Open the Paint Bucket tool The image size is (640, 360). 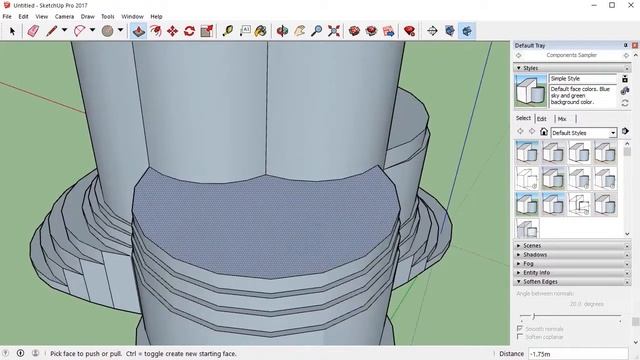pyautogui.click(x=261, y=31)
